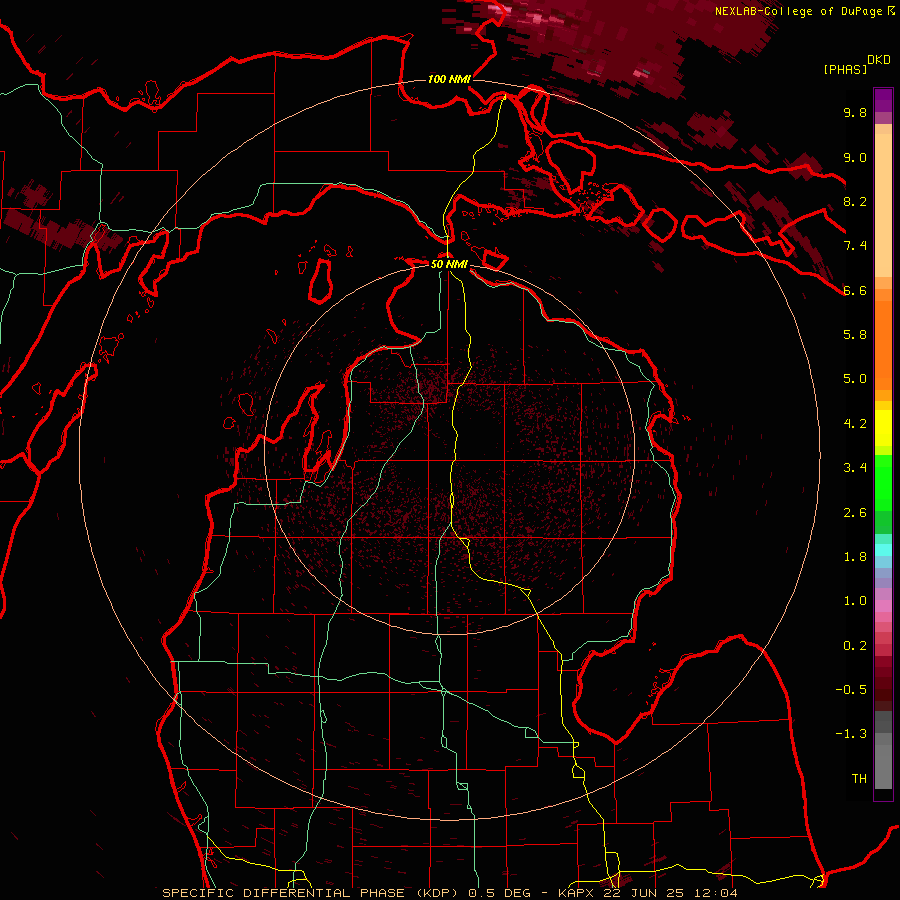Screen dimensions: 900x900
Task: Select the 8.2 legend value
Action: pos(855,201)
